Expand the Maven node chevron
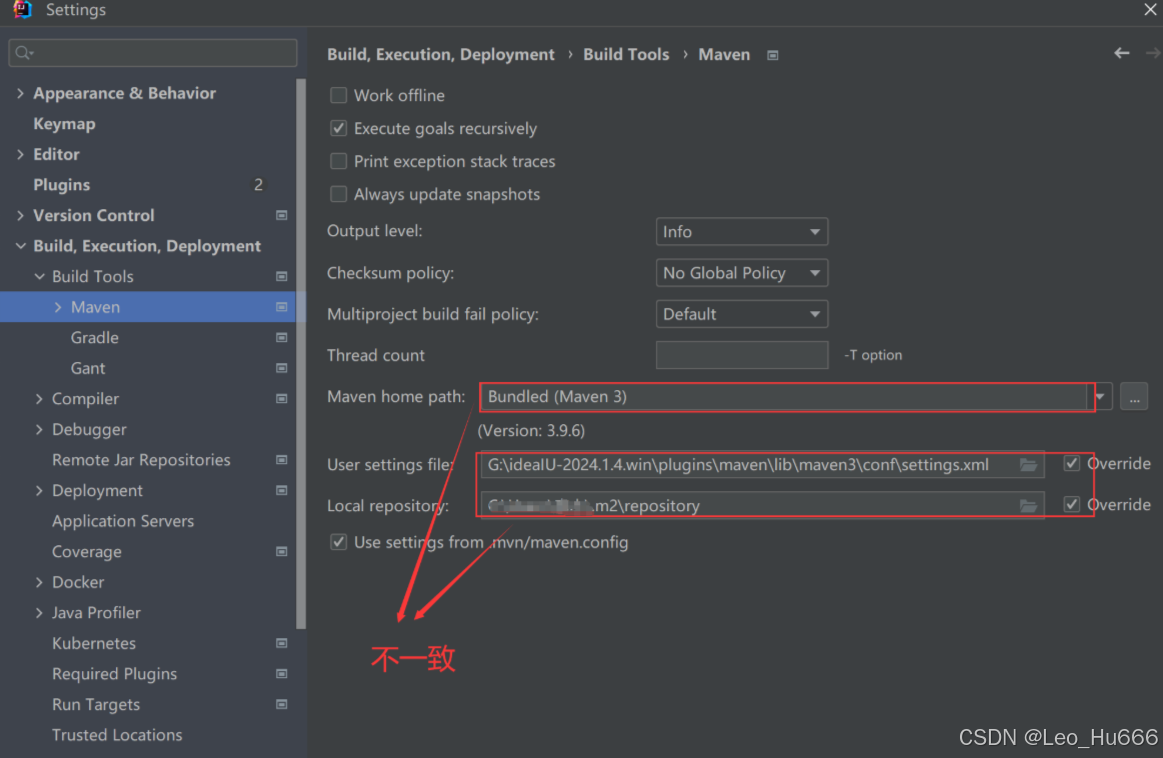Screen dimensions: 1163x758 pos(58,307)
